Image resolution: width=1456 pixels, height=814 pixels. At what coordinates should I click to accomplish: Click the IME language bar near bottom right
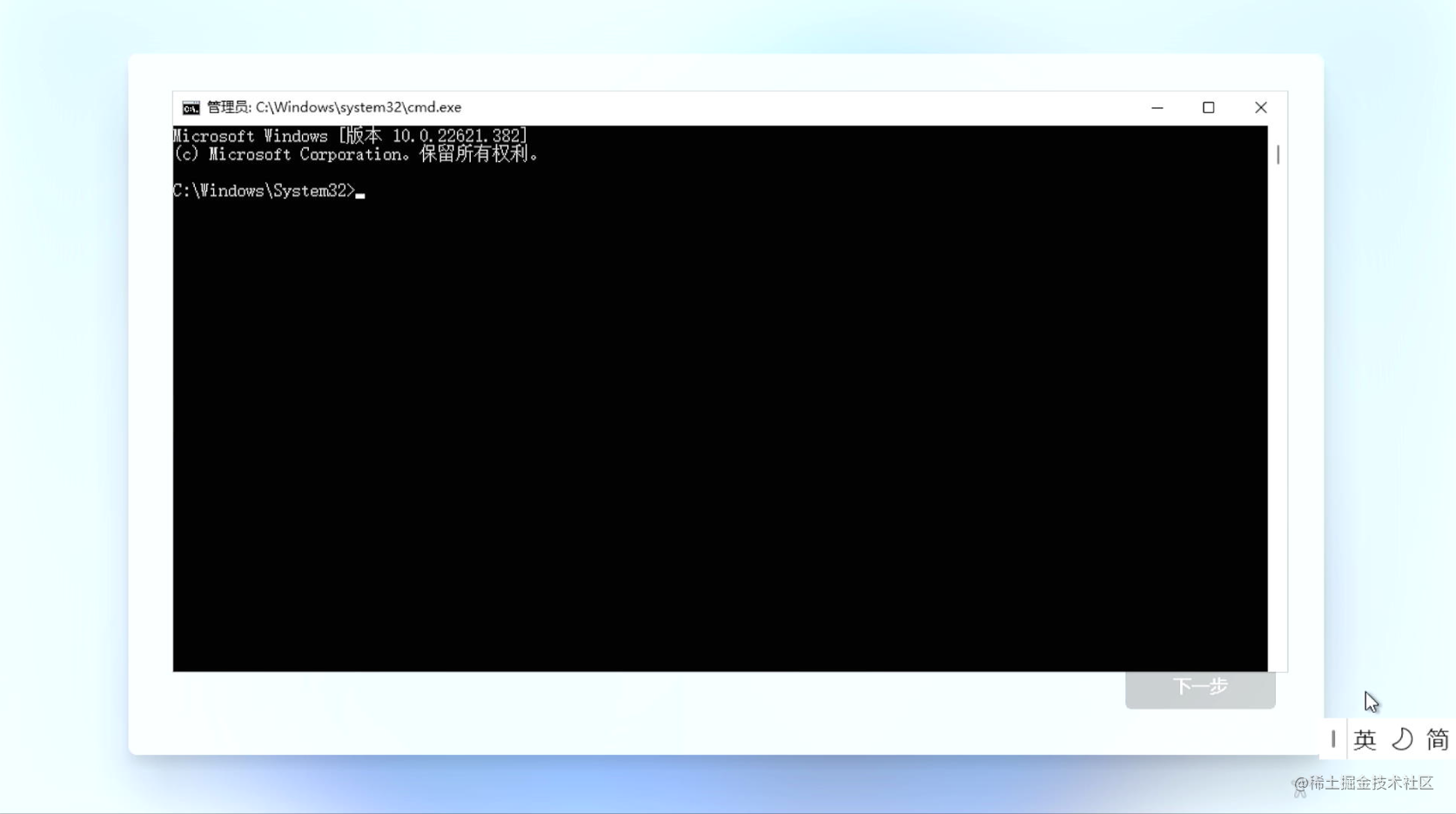click(x=1388, y=739)
